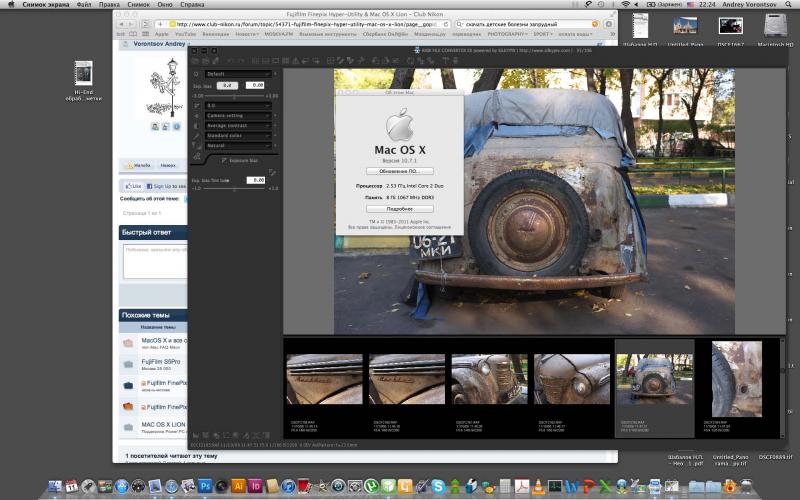Open the Average contrast dropdown
800x500 pixels.
[237, 126]
